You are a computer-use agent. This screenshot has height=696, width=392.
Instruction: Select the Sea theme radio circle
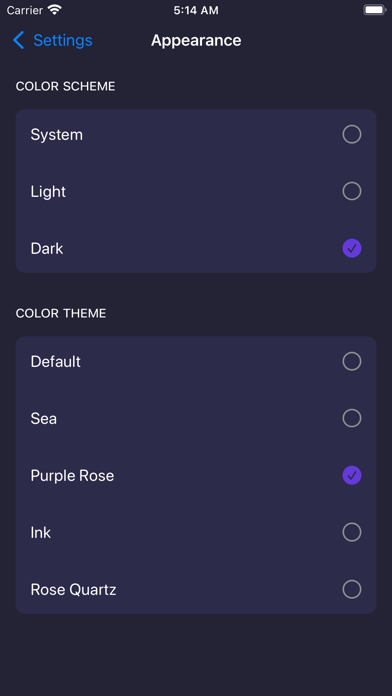[352, 418]
